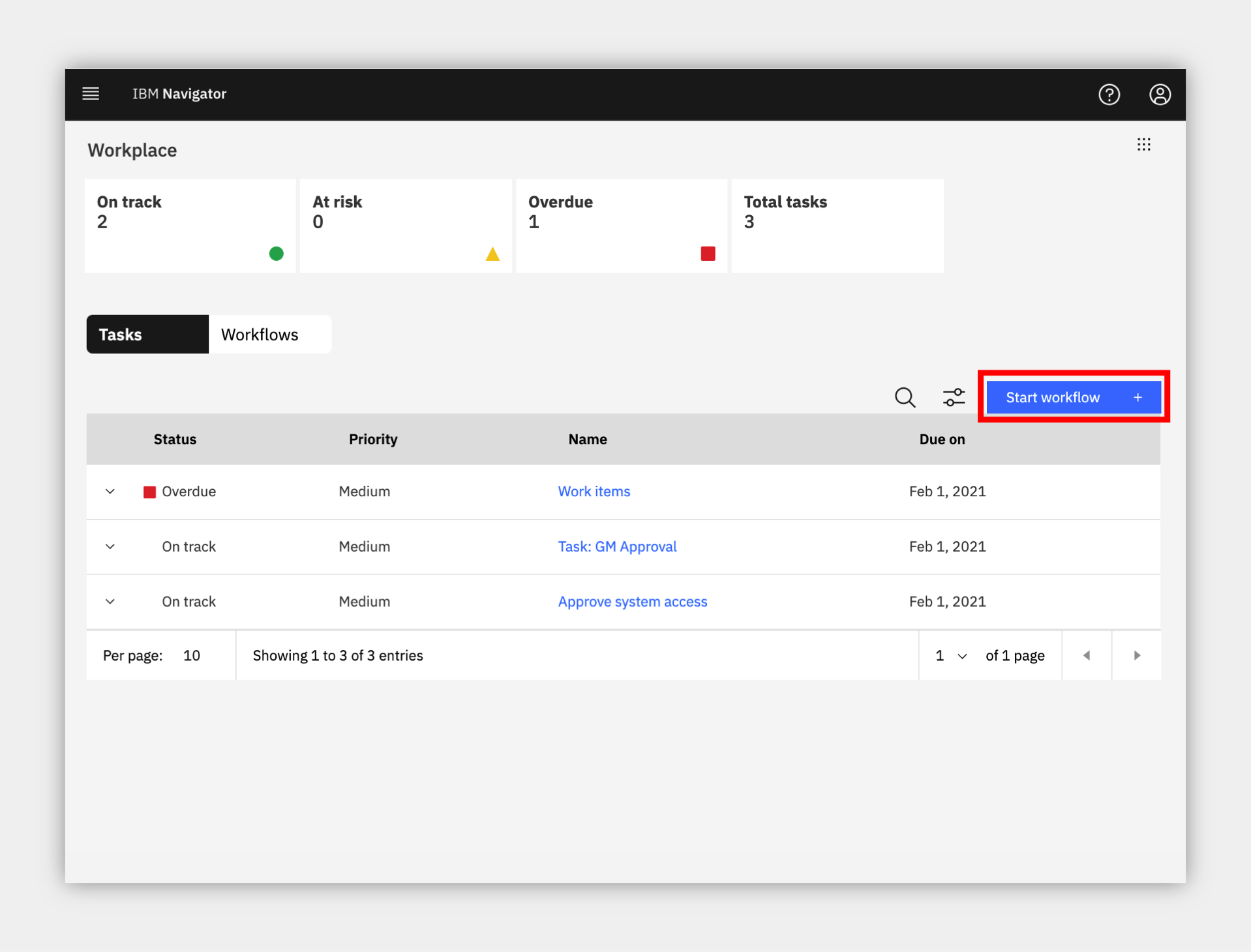Screen dimensions: 1251x952
Task: Expand the Task: GM Approval row
Action: pos(110,546)
